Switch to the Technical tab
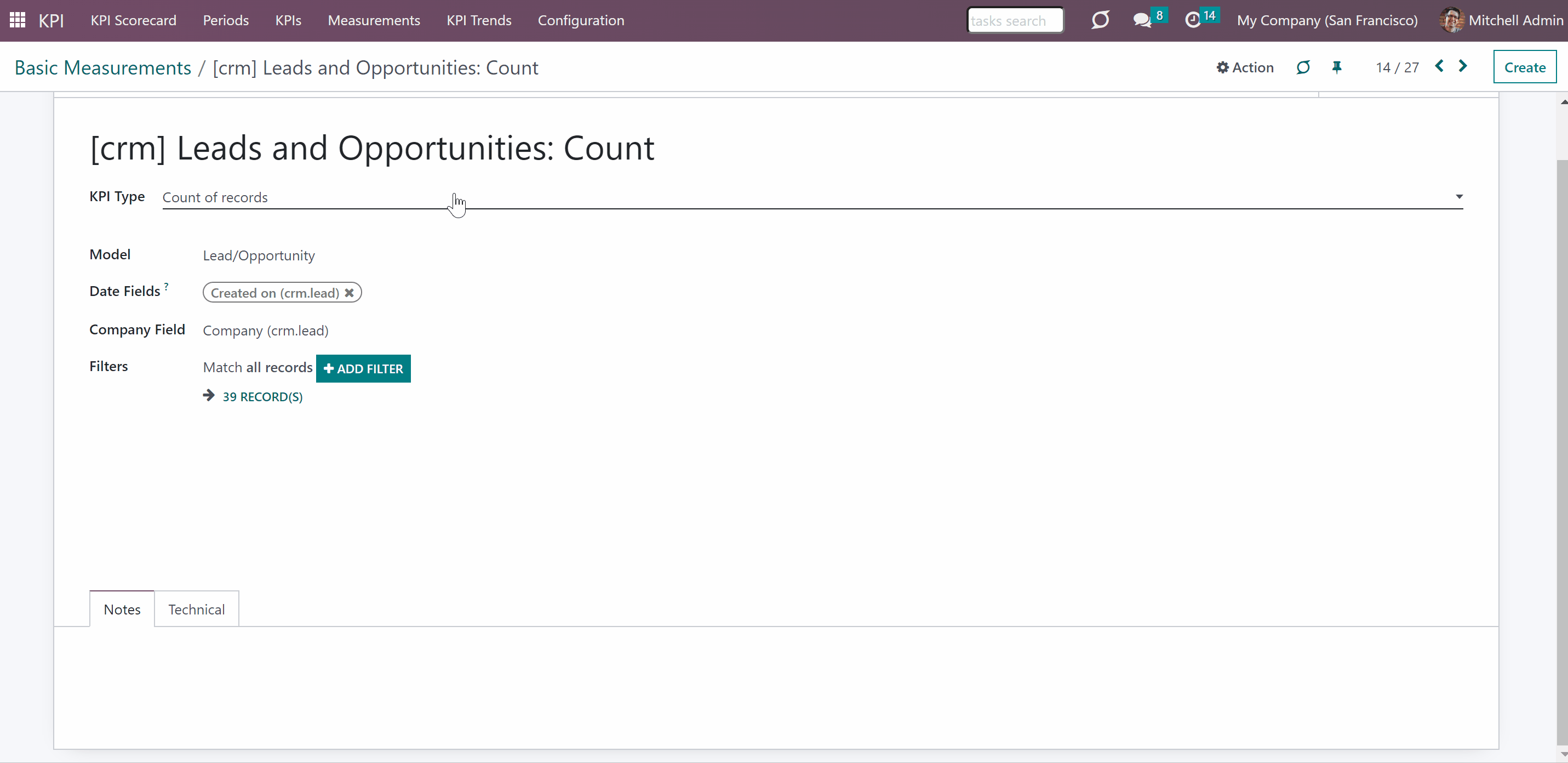Image resolution: width=1568 pixels, height=763 pixels. coord(197,609)
